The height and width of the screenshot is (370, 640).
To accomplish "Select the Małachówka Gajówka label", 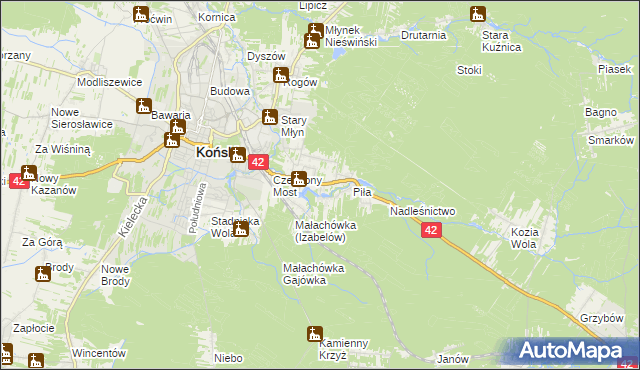I will click(x=313, y=274).
